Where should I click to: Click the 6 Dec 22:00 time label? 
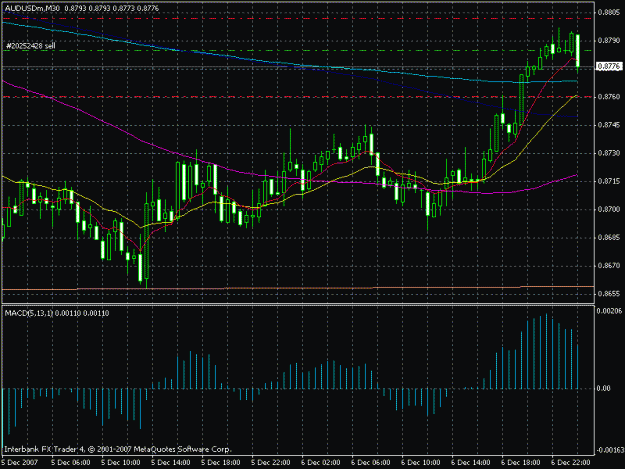click(571, 463)
